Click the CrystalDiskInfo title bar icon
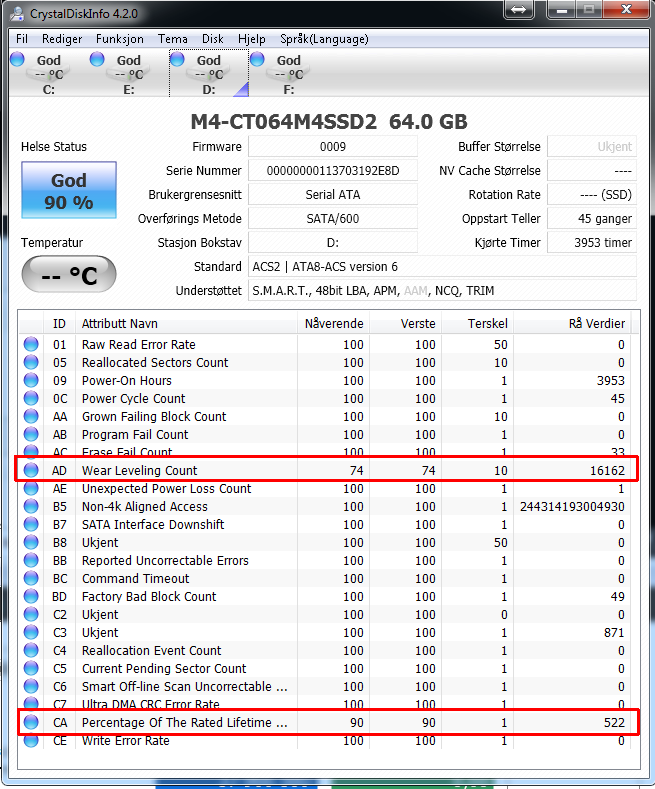Image resolution: width=655 pixels, height=789 pixels. (17, 14)
